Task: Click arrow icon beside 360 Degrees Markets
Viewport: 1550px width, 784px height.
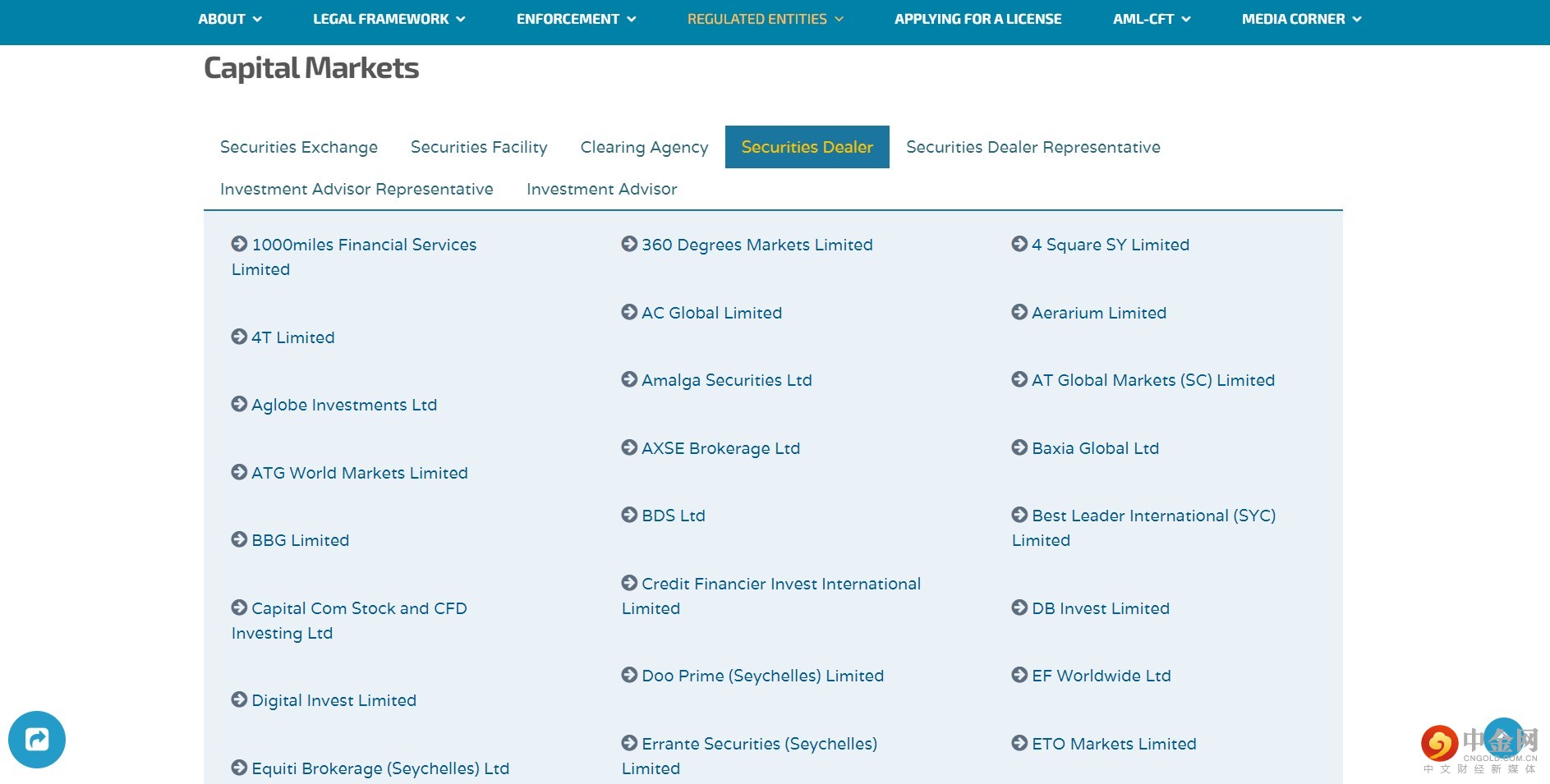Action: click(629, 244)
